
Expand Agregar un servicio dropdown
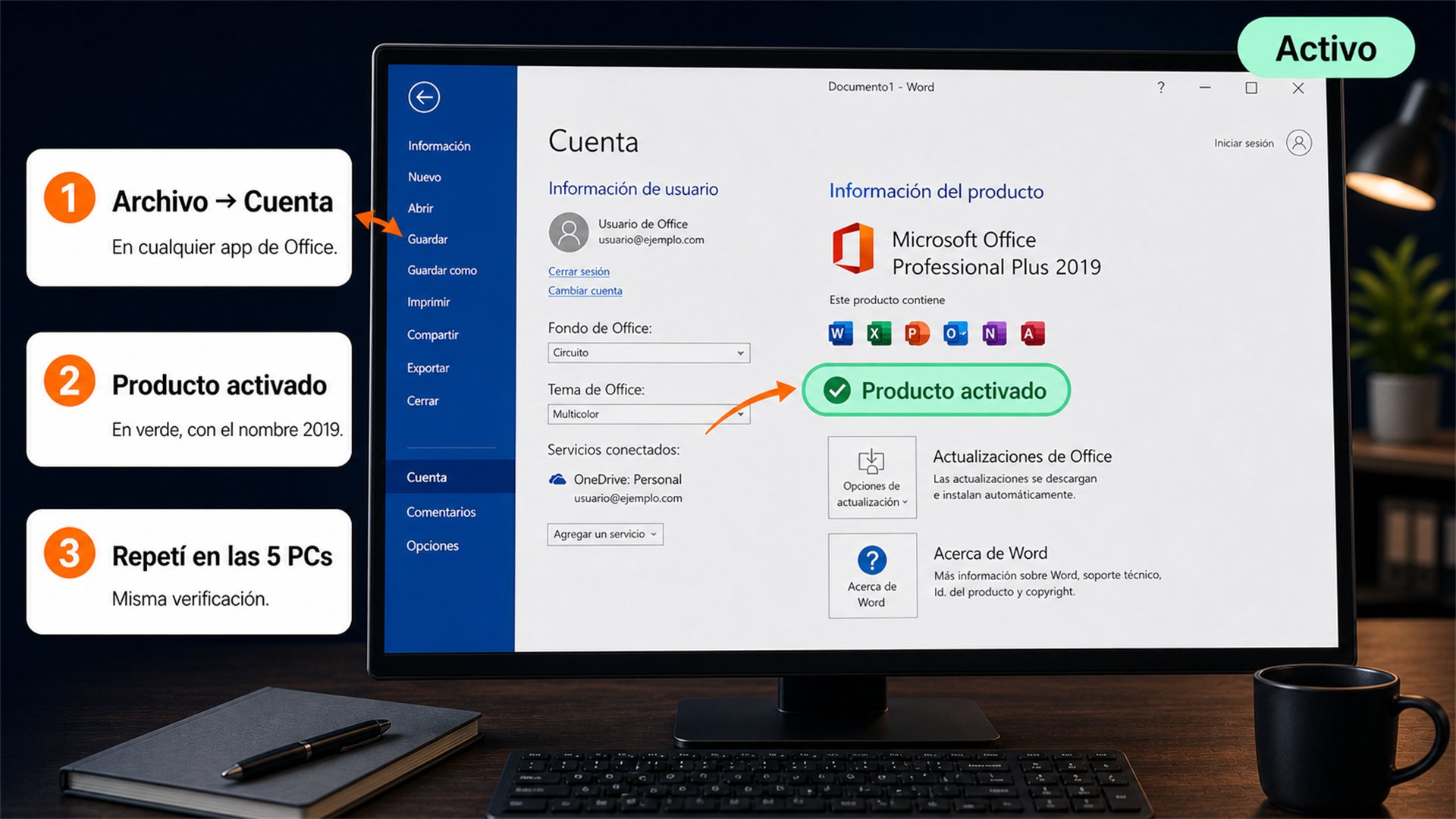tap(605, 534)
